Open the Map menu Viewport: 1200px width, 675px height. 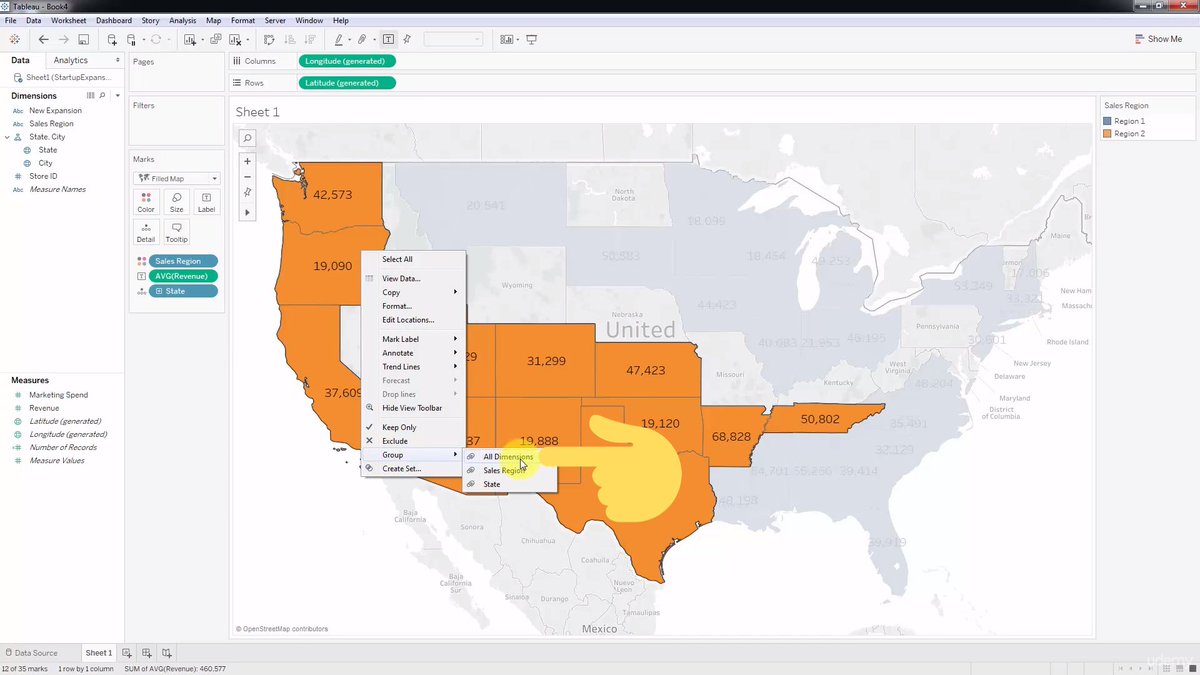[x=213, y=20]
